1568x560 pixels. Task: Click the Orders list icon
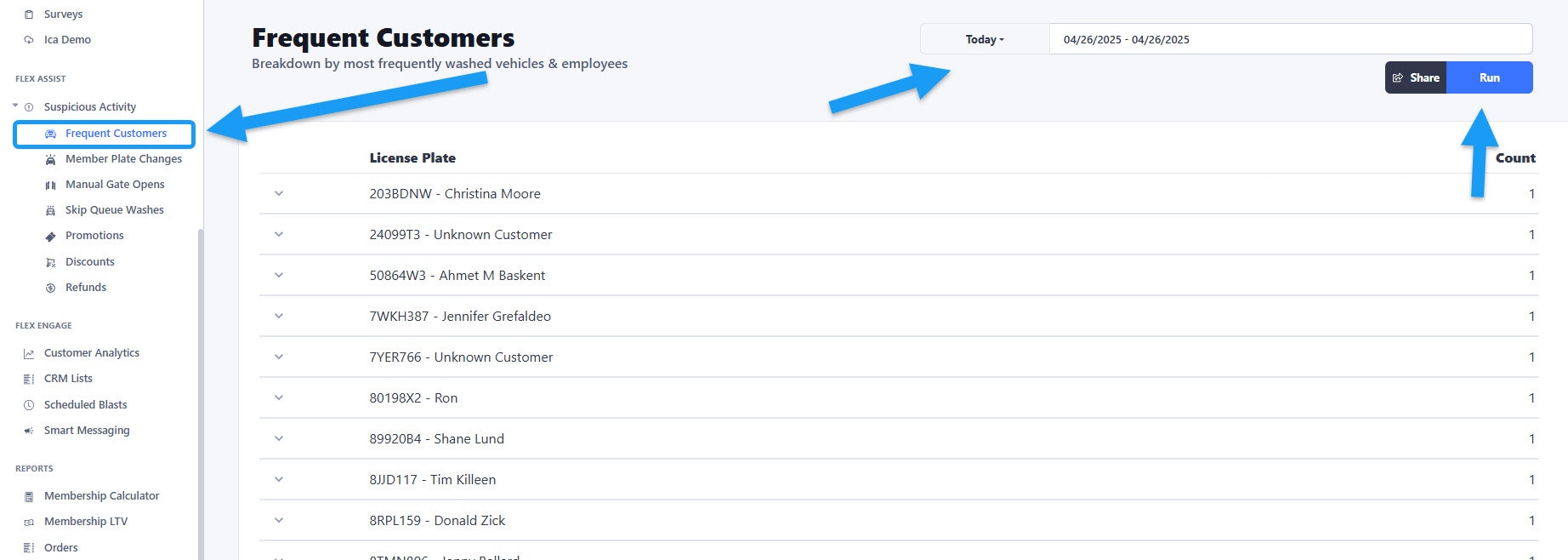click(x=29, y=548)
